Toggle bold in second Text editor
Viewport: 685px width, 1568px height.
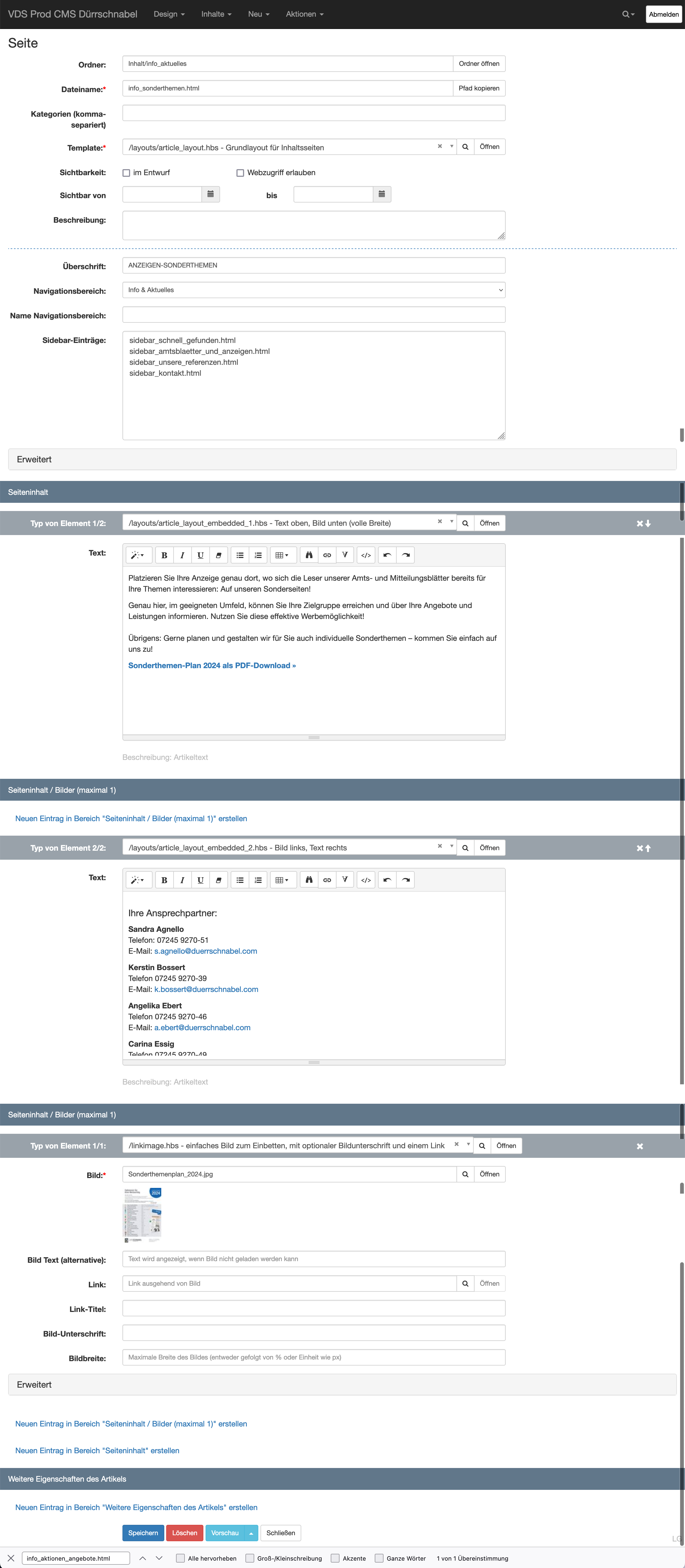(x=164, y=880)
